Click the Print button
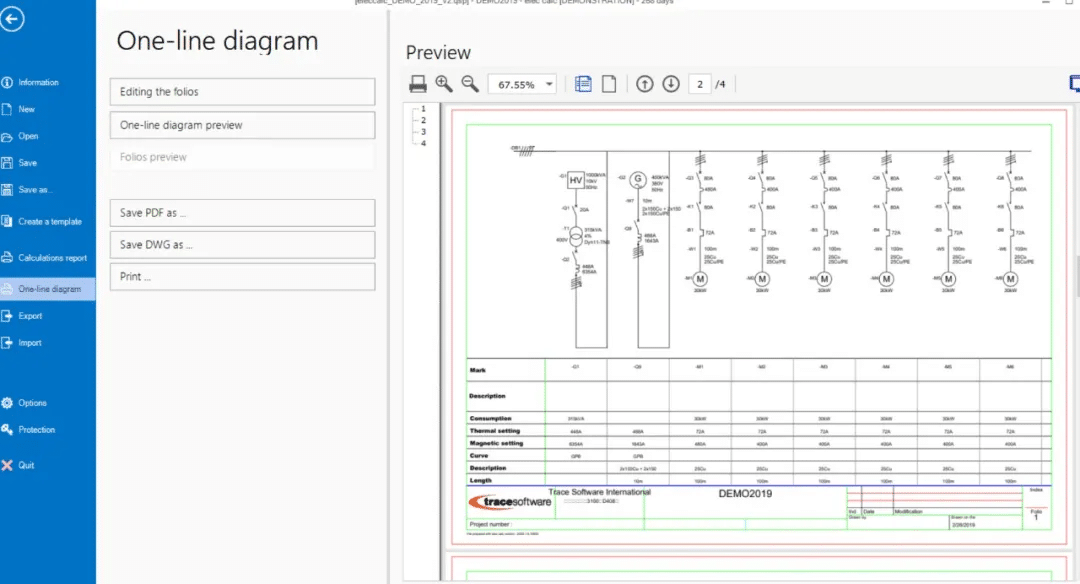This screenshot has width=1080, height=584. point(242,277)
